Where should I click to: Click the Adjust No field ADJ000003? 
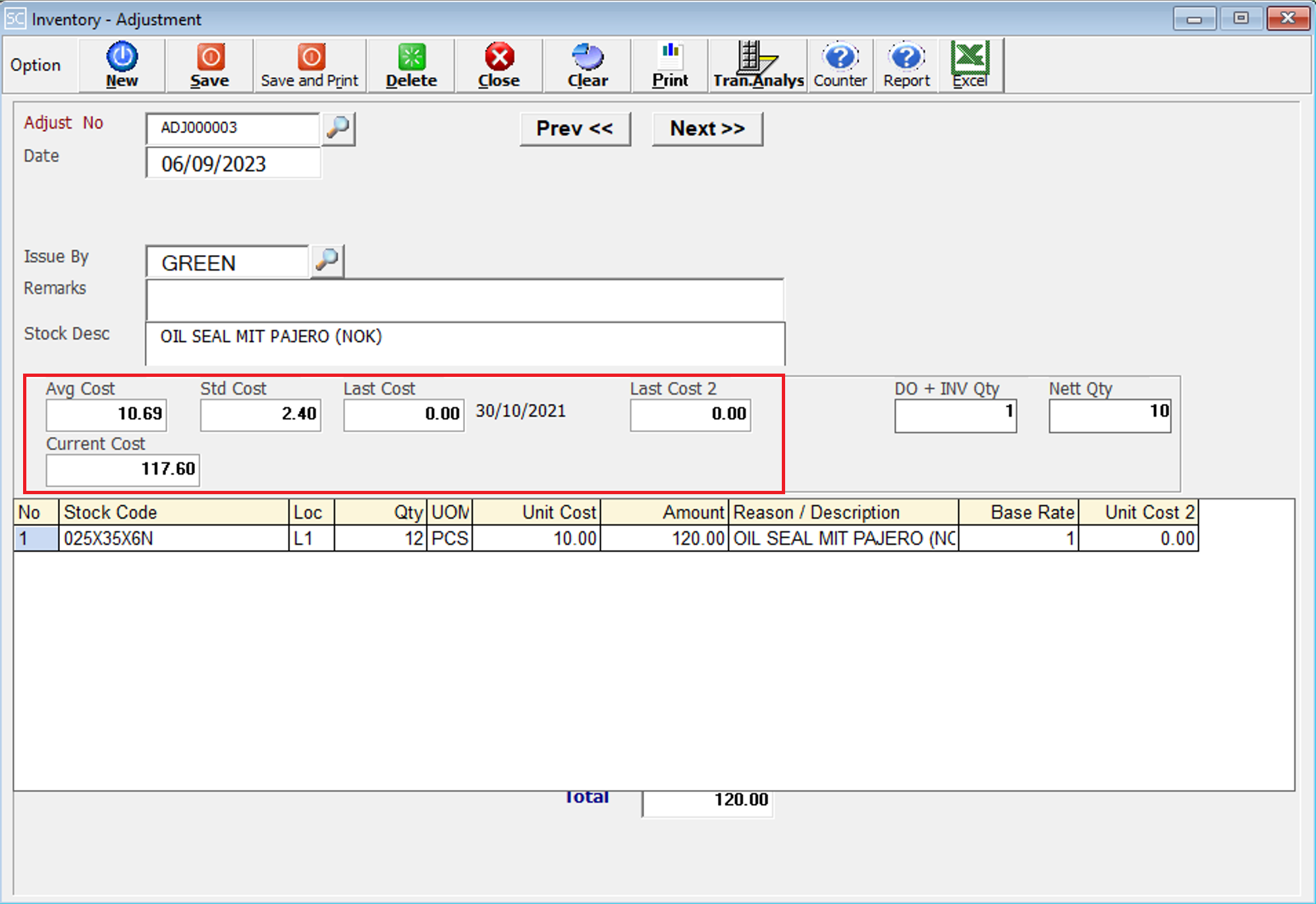233,128
